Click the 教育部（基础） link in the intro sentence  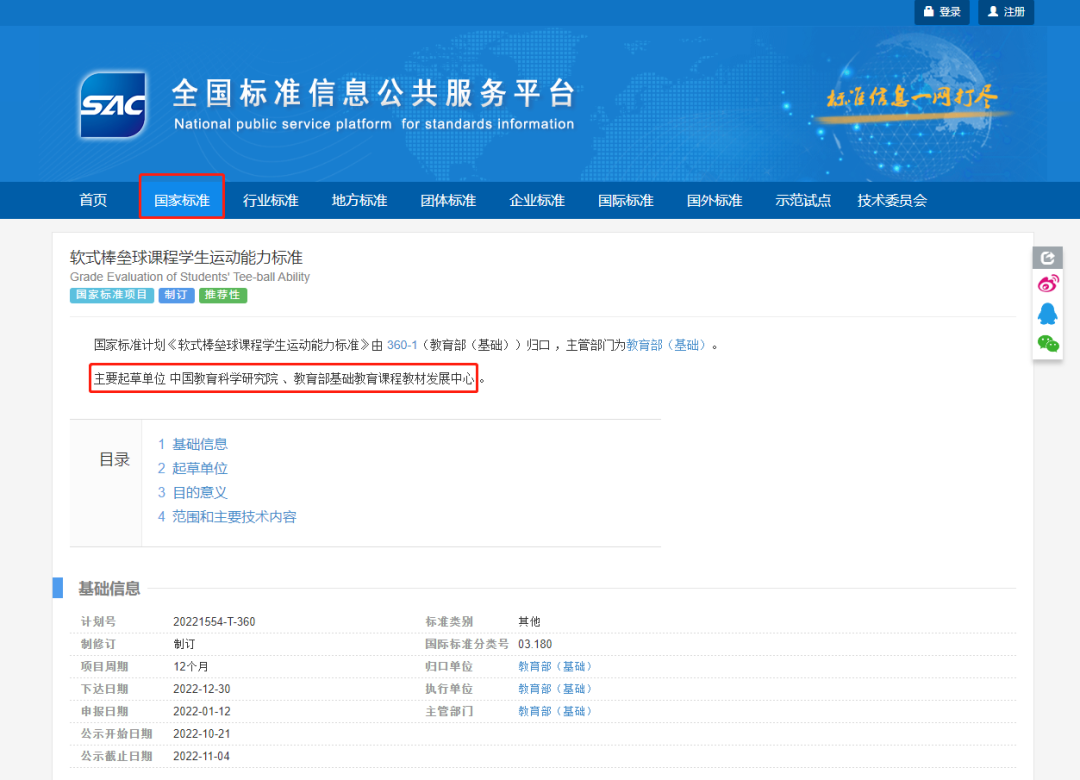click(x=667, y=345)
